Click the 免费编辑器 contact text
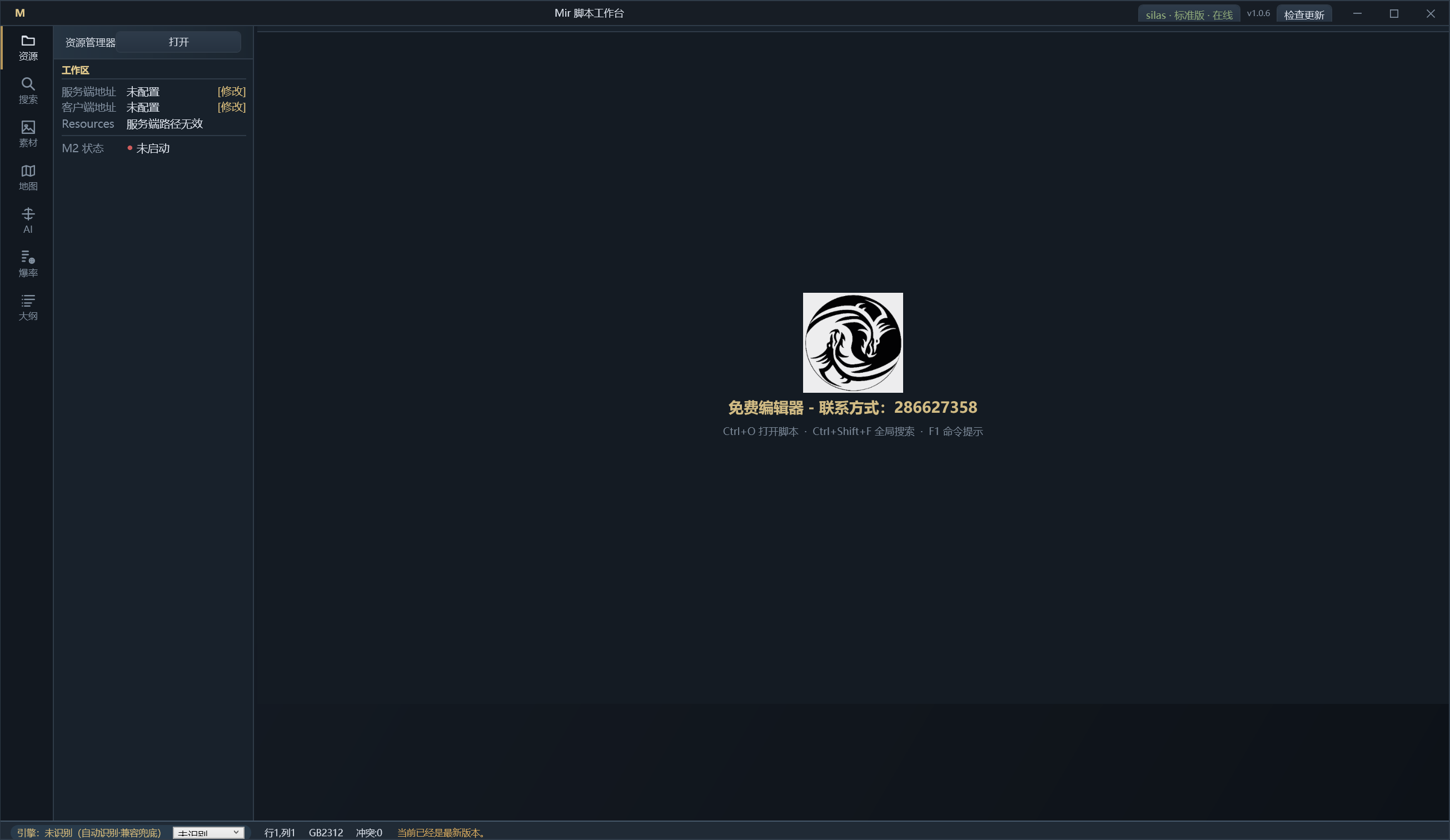This screenshot has width=1450, height=840. point(853,407)
